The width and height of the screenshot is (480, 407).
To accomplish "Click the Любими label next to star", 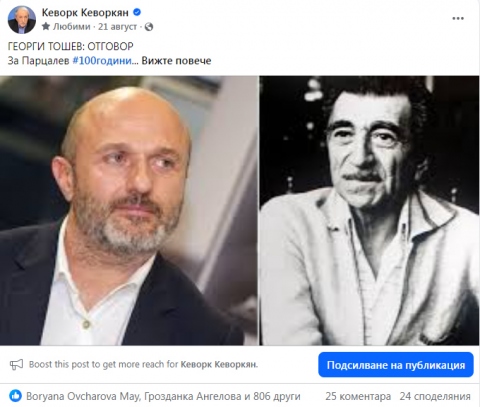I will pos(71,27).
